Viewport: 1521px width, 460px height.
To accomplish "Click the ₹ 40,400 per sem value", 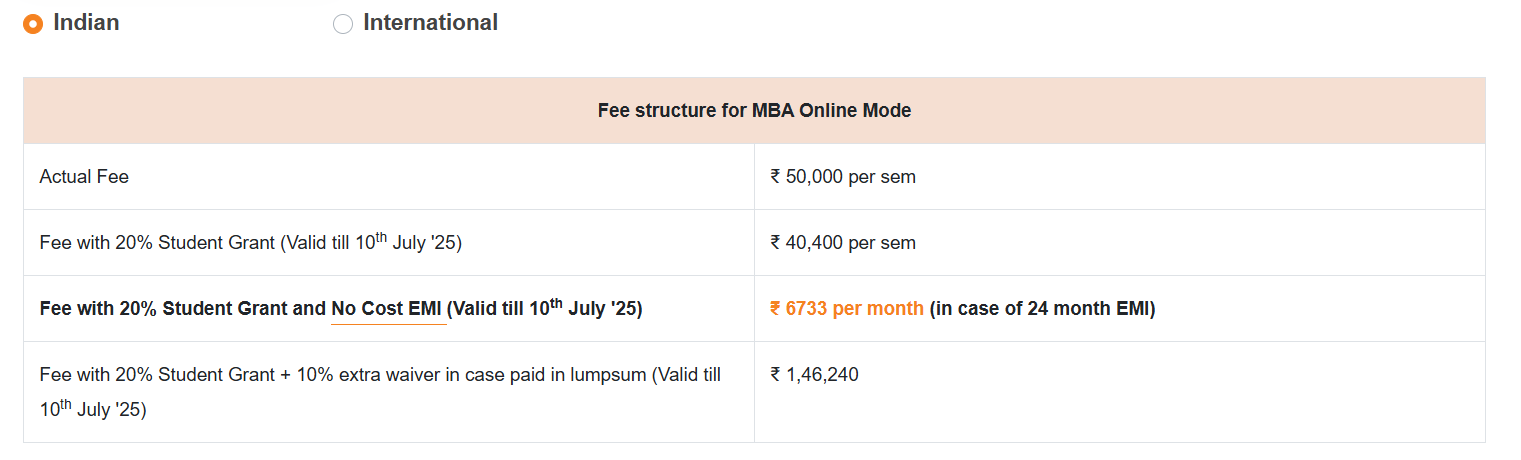I will pos(843,243).
